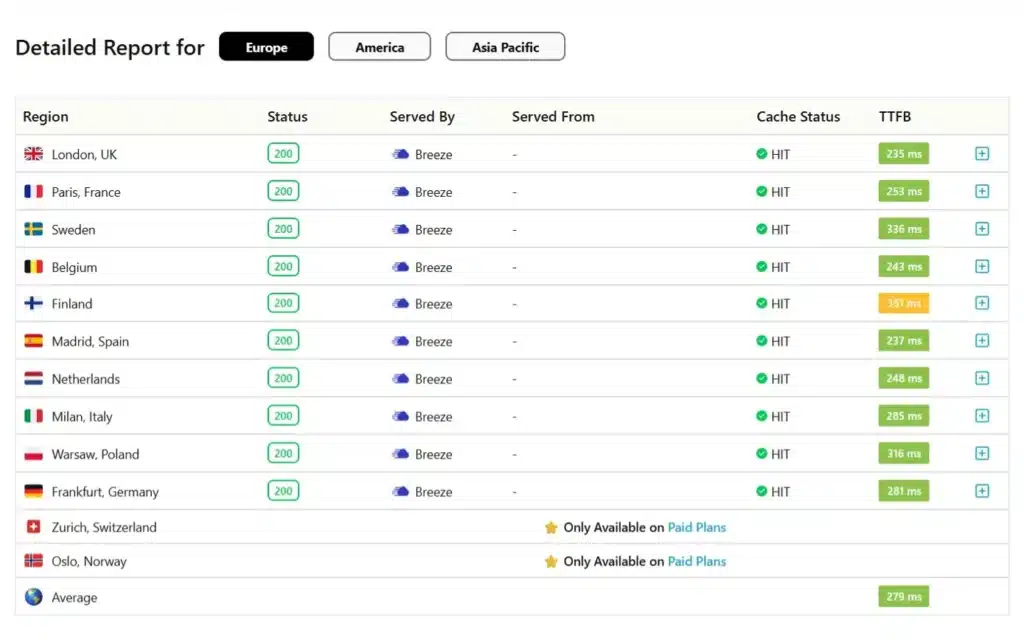
Task: Click Breeze cloud icon in Warsaw row
Action: point(400,454)
